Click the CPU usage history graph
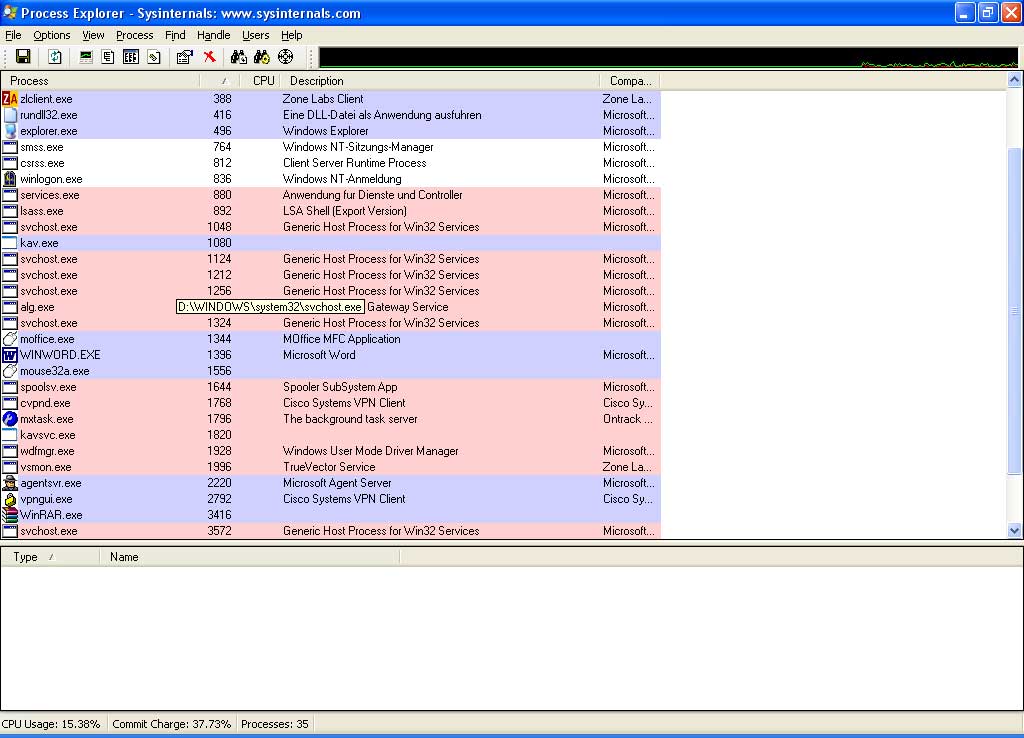Image resolution: width=1024 pixels, height=738 pixels. click(668, 57)
